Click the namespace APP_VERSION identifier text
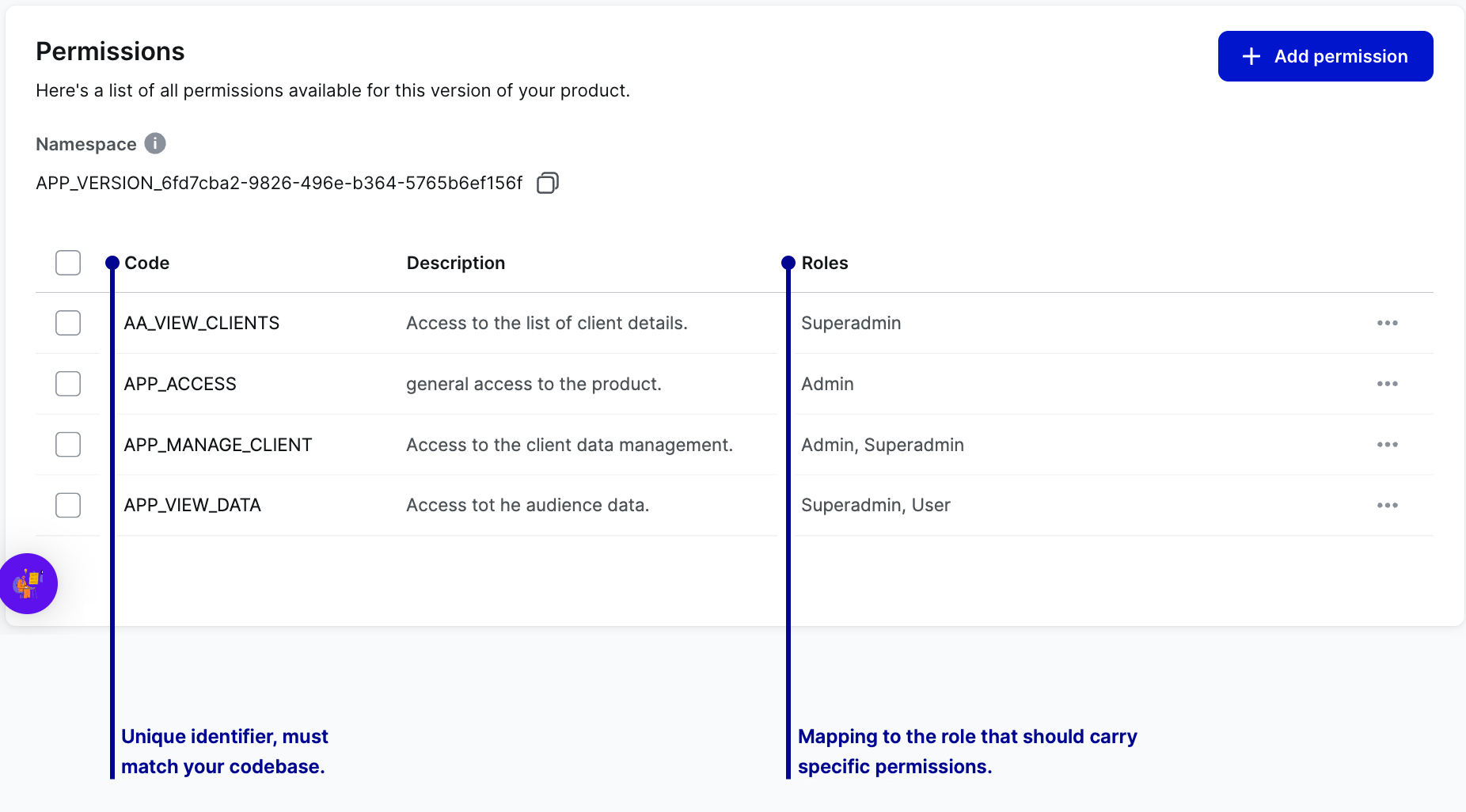This screenshot has width=1466, height=812. click(279, 183)
